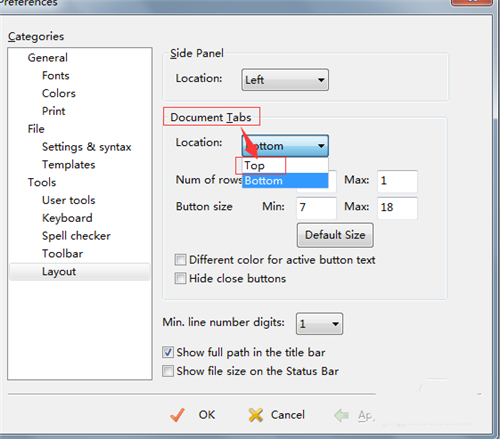Uncheck Show full path in title bar
Image resolution: width=500 pixels, height=439 pixels.
coord(168,352)
